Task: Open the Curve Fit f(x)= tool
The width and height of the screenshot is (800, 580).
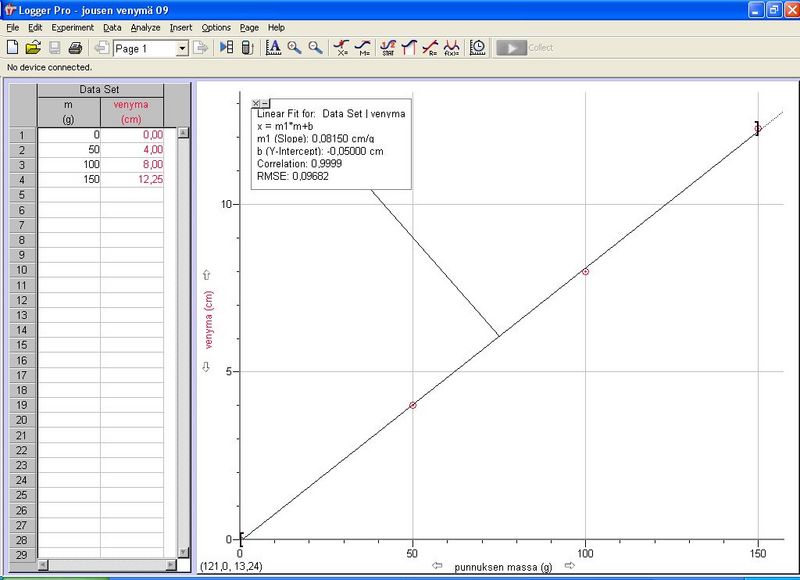Action: point(451,48)
